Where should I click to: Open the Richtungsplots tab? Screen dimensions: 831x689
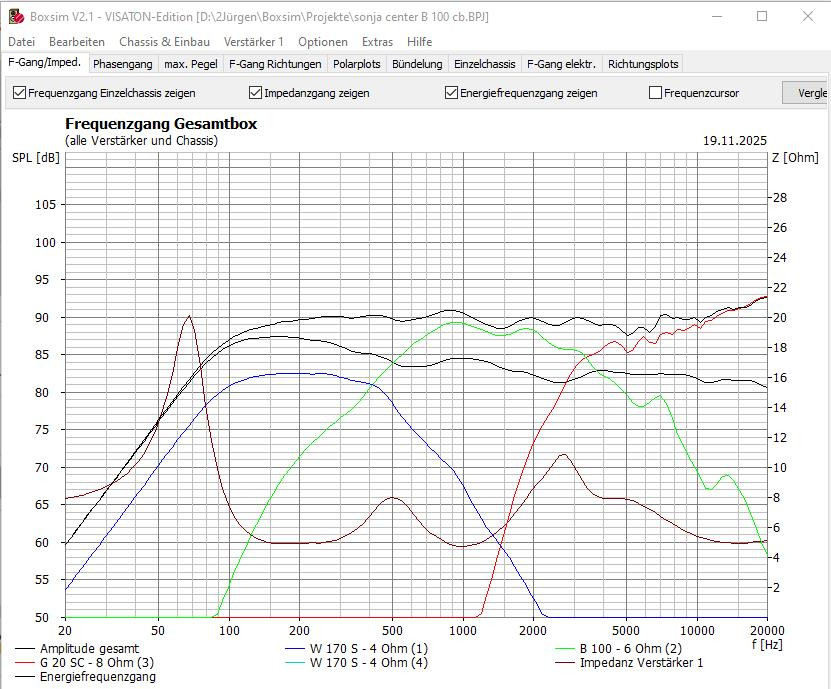(x=643, y=64)
